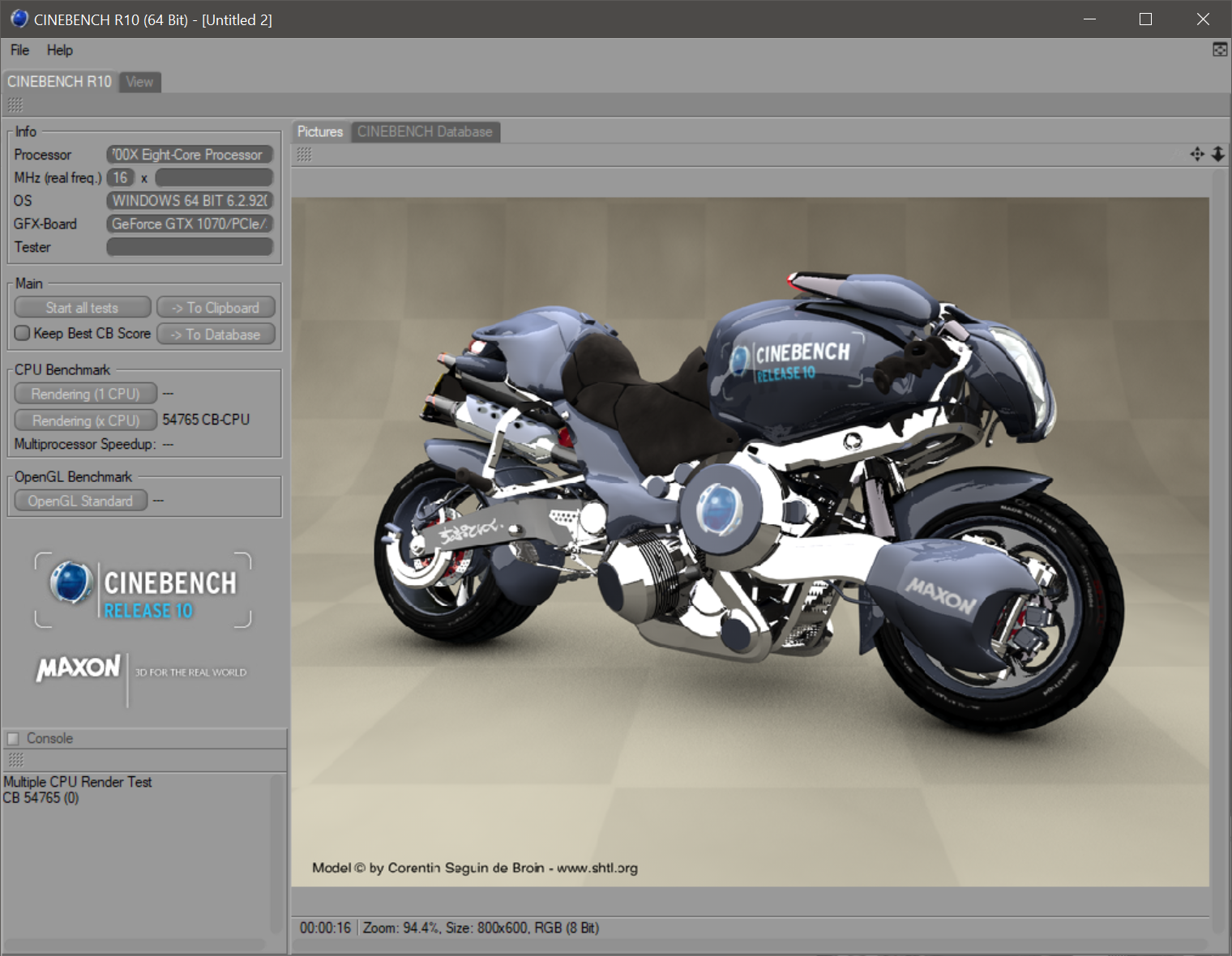Screen dimensions: 1232x956
Task: Switch to the View tab
Action: tap(139, 82)
